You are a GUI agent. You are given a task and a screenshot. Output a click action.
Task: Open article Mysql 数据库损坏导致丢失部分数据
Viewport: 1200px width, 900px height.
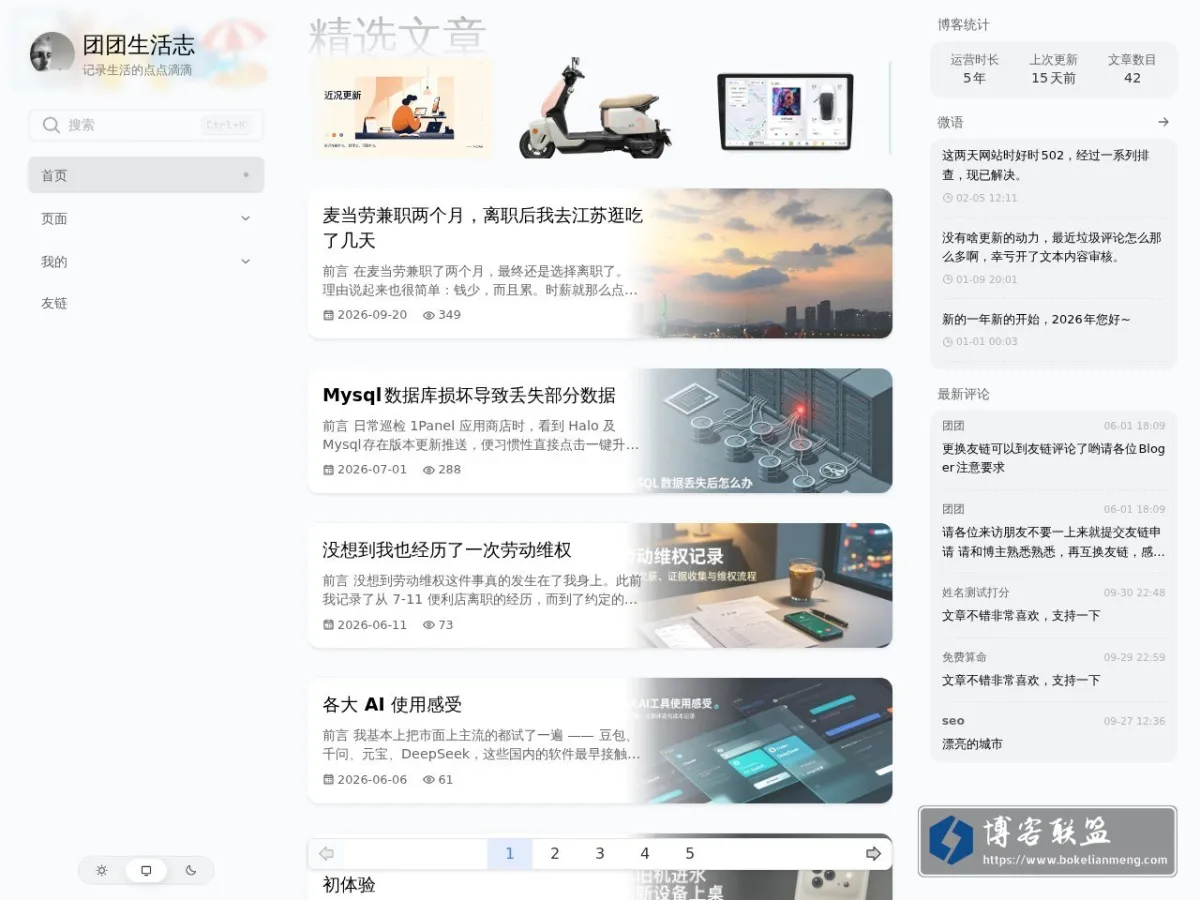469,395
